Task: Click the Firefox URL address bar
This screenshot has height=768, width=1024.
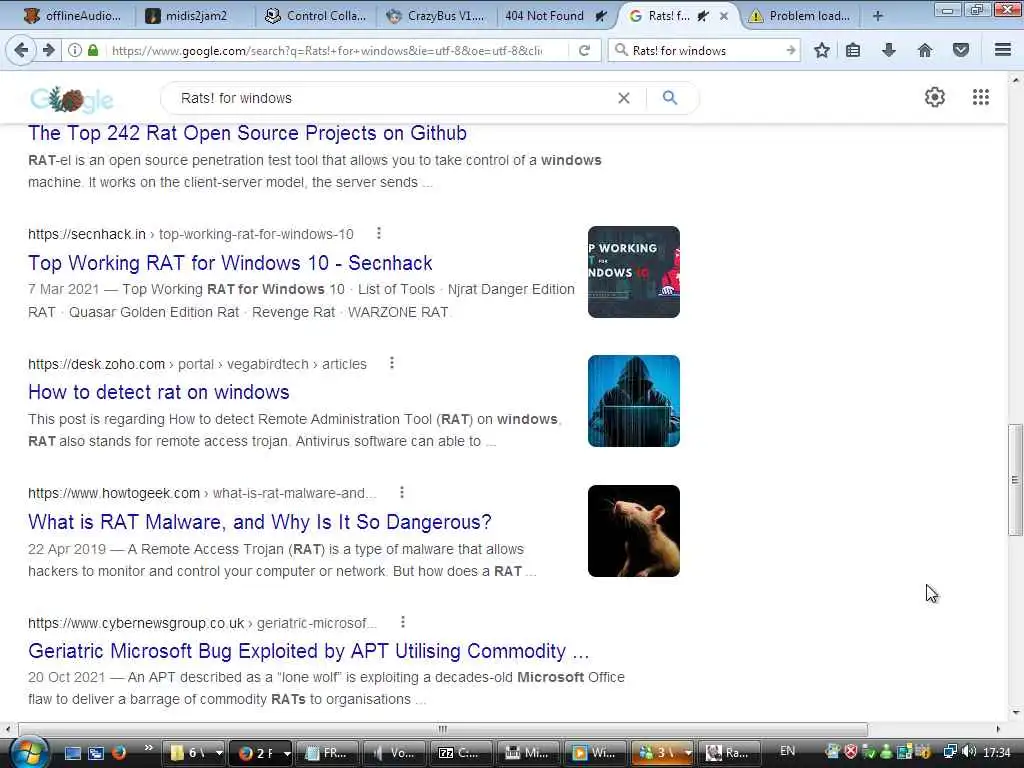Action: (x=327, y=50)
